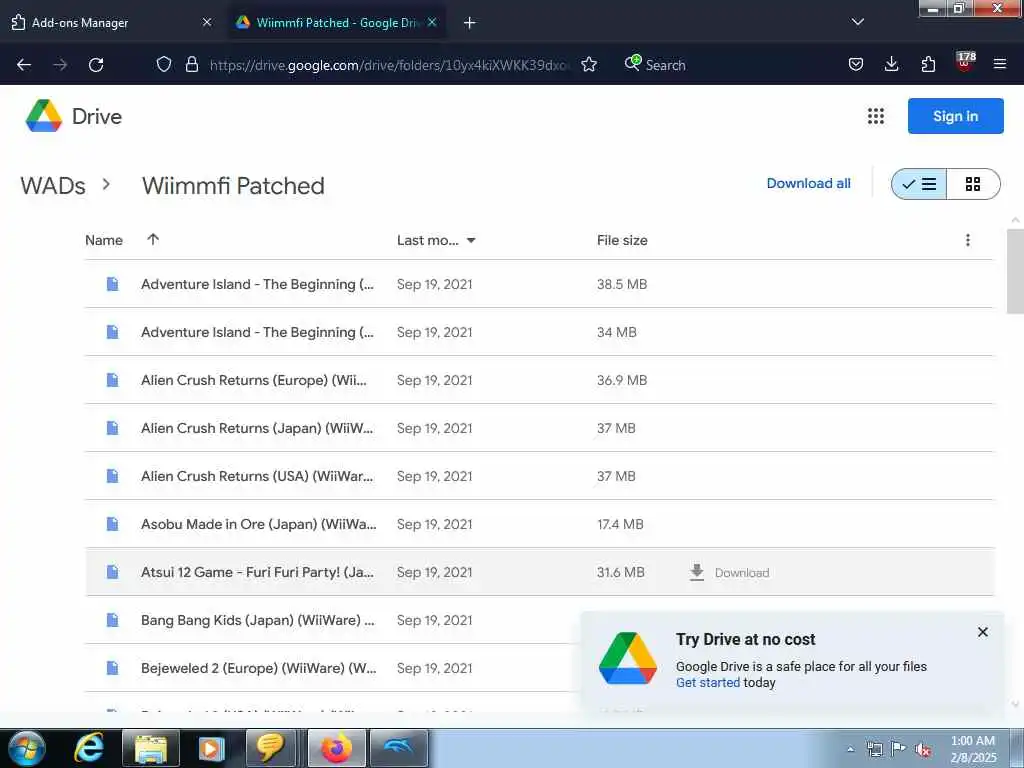Download the Atsui 12 Game file

[729, 573]
